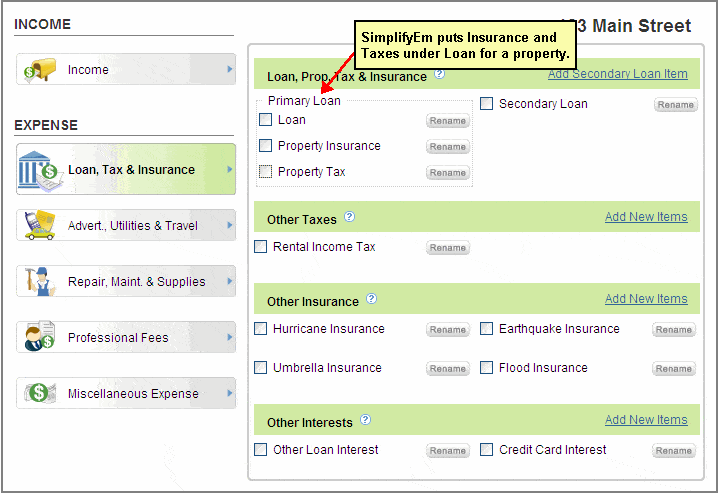Open help icon next to Other Taxes
The height and width of the screenshot is (493, 718).
point(350,217)
